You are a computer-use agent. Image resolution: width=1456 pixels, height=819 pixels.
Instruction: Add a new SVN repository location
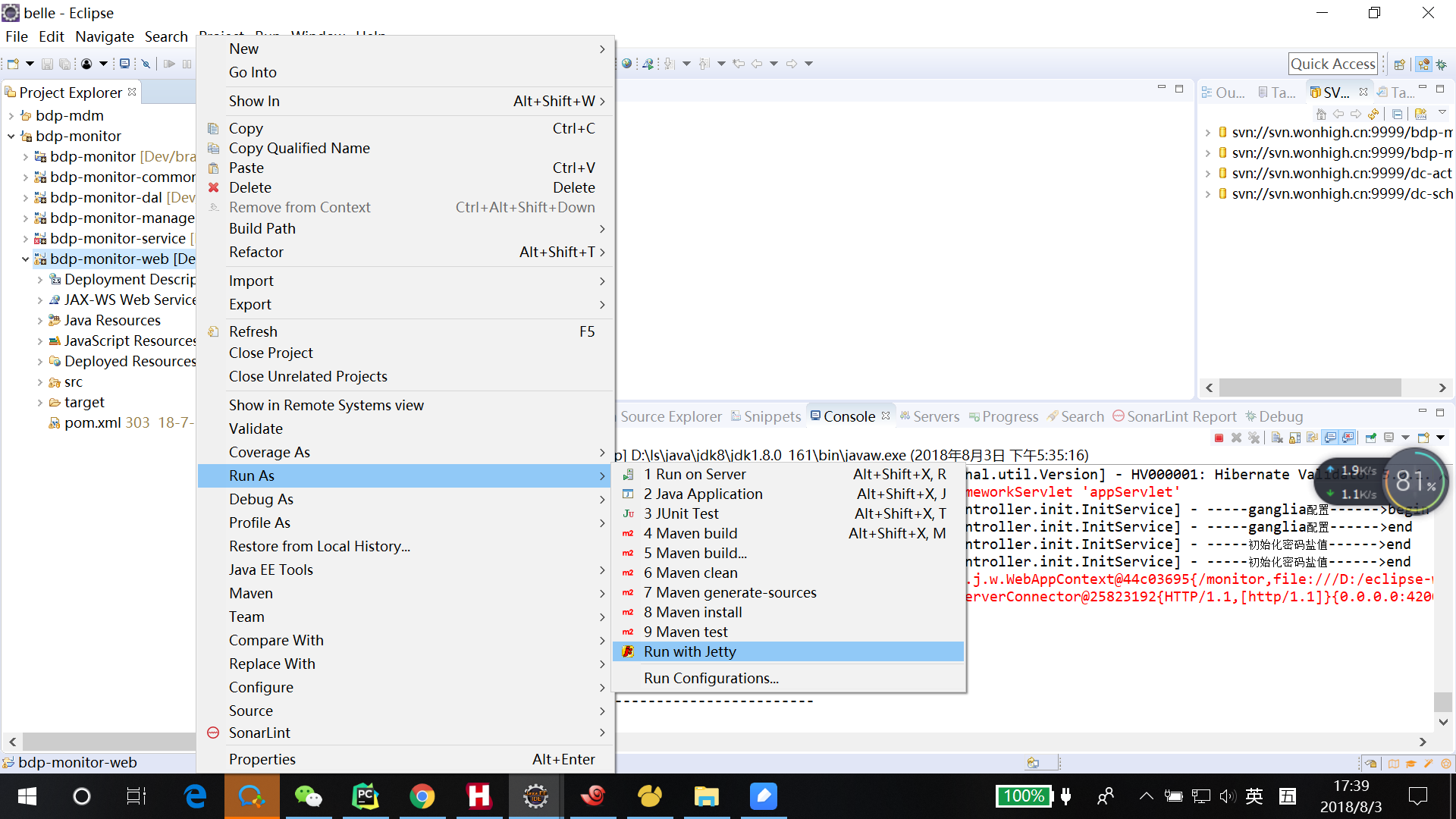(1420, 114)
